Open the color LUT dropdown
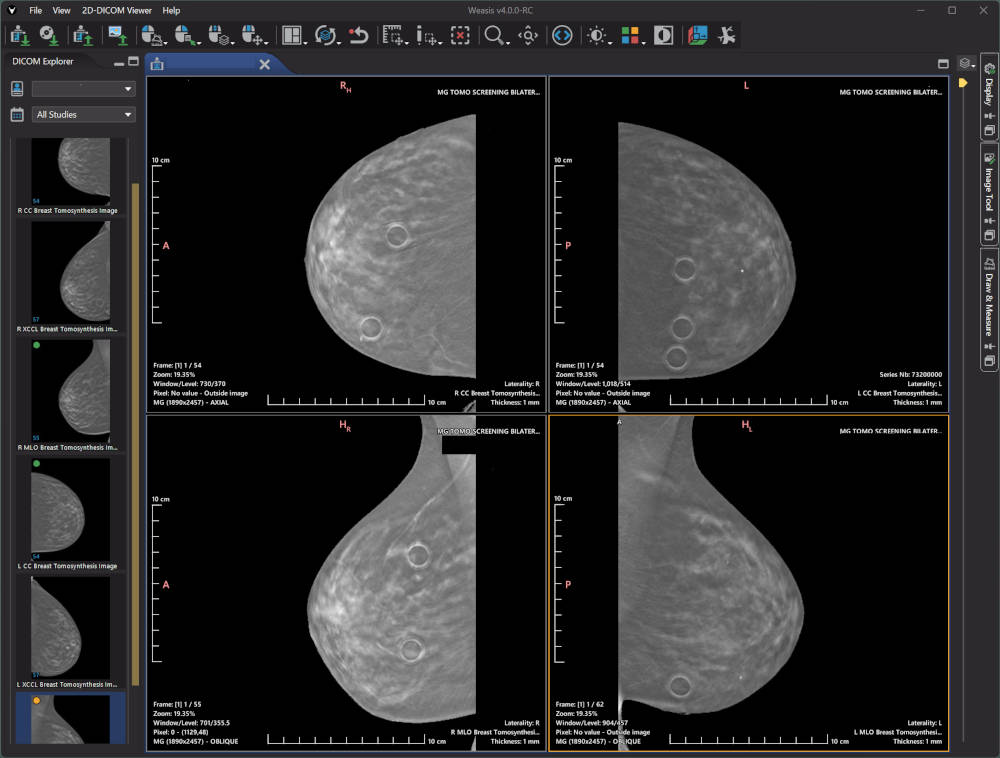The width and height of the screenshot is (1000, 758). coord(633,36)
